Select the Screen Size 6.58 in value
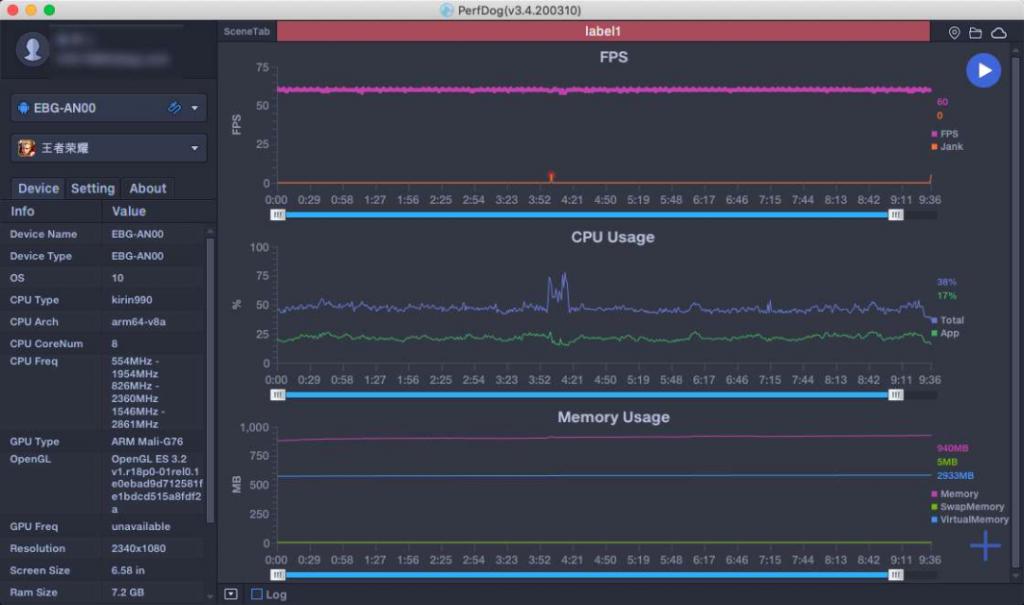Viewport: 1024px width, 605px height. 128,570
